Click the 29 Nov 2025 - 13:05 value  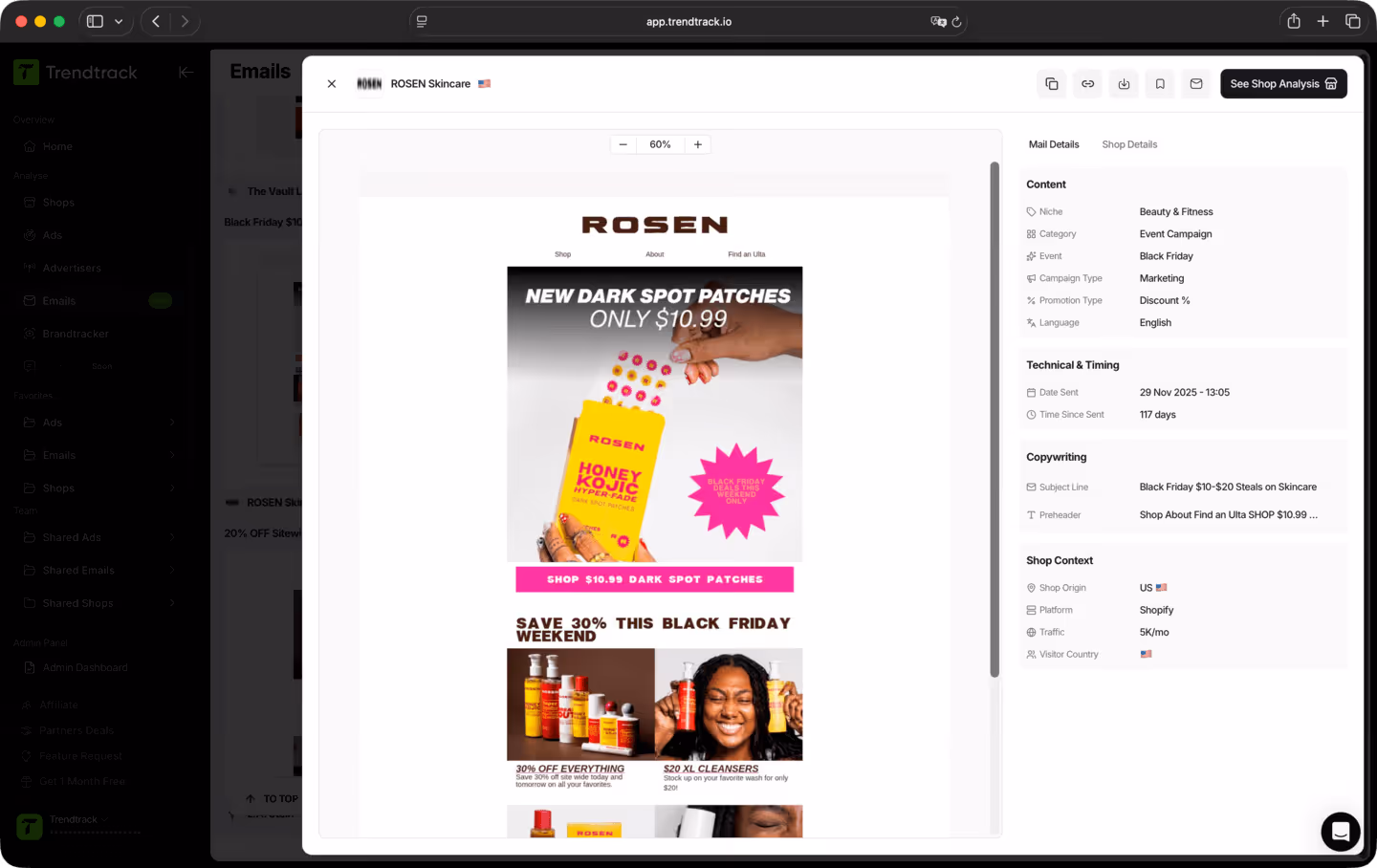pos(1185,392)
